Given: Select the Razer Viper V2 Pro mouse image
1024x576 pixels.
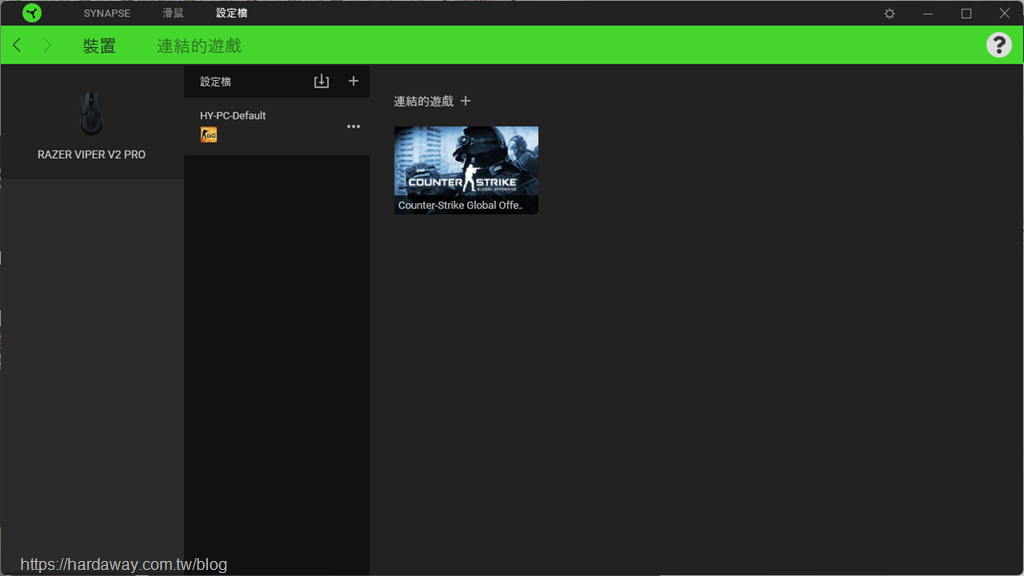Looking at the screenshot, I should (91, 114).
